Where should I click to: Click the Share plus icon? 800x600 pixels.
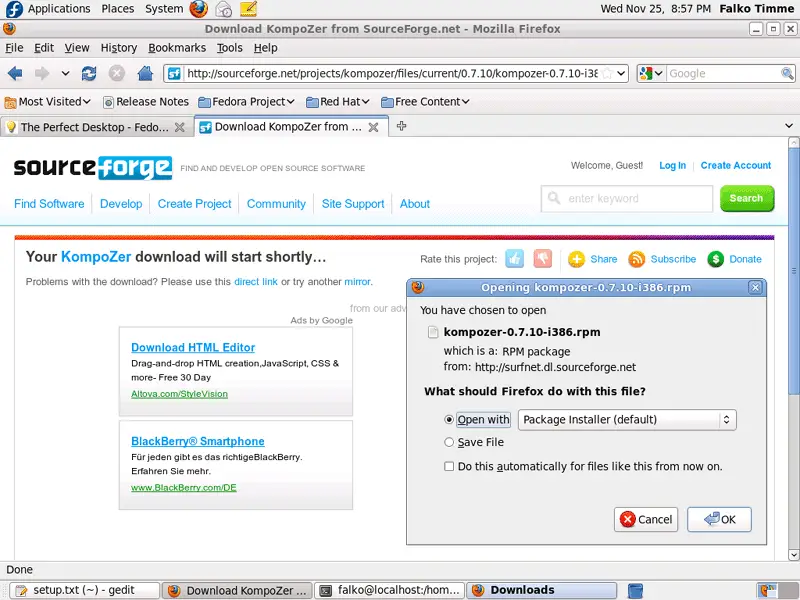(577, 259)
